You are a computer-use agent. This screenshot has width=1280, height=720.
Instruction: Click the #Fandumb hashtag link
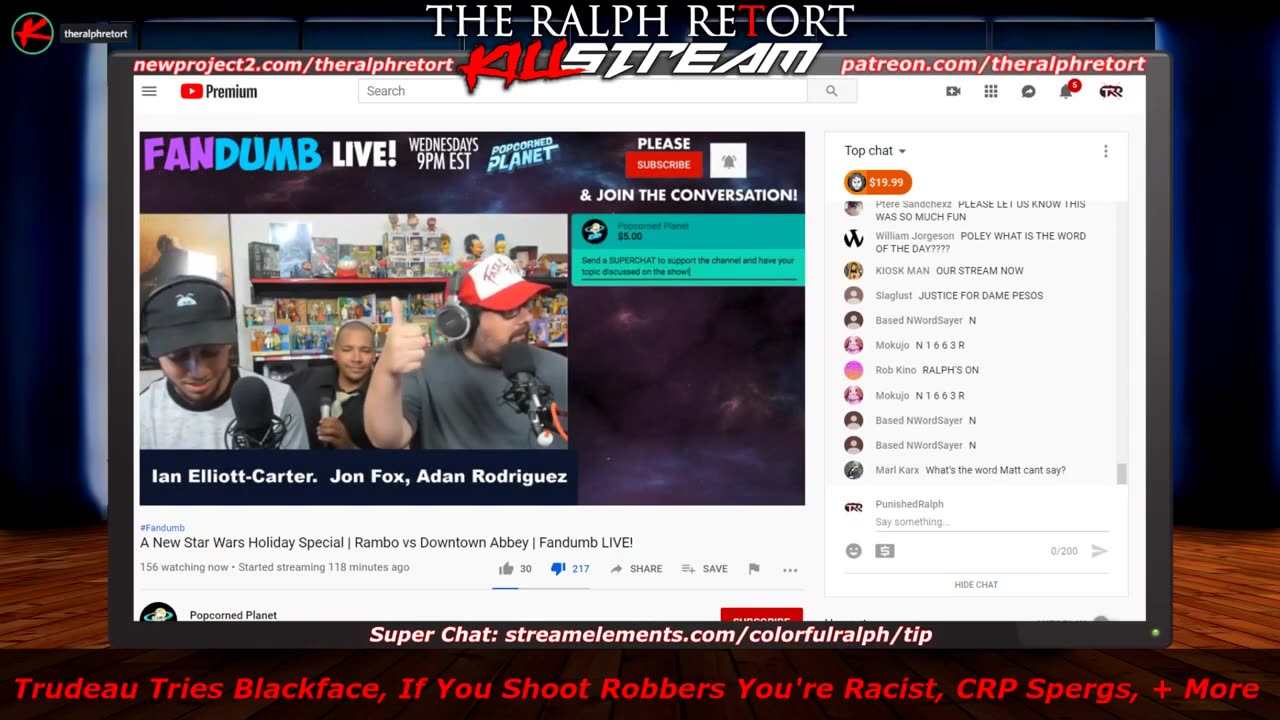click(x=162, y=527)
